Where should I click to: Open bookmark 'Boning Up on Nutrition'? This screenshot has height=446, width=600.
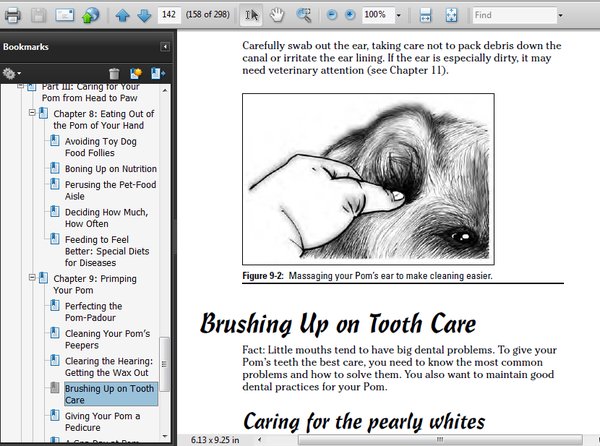pos(110,169)
